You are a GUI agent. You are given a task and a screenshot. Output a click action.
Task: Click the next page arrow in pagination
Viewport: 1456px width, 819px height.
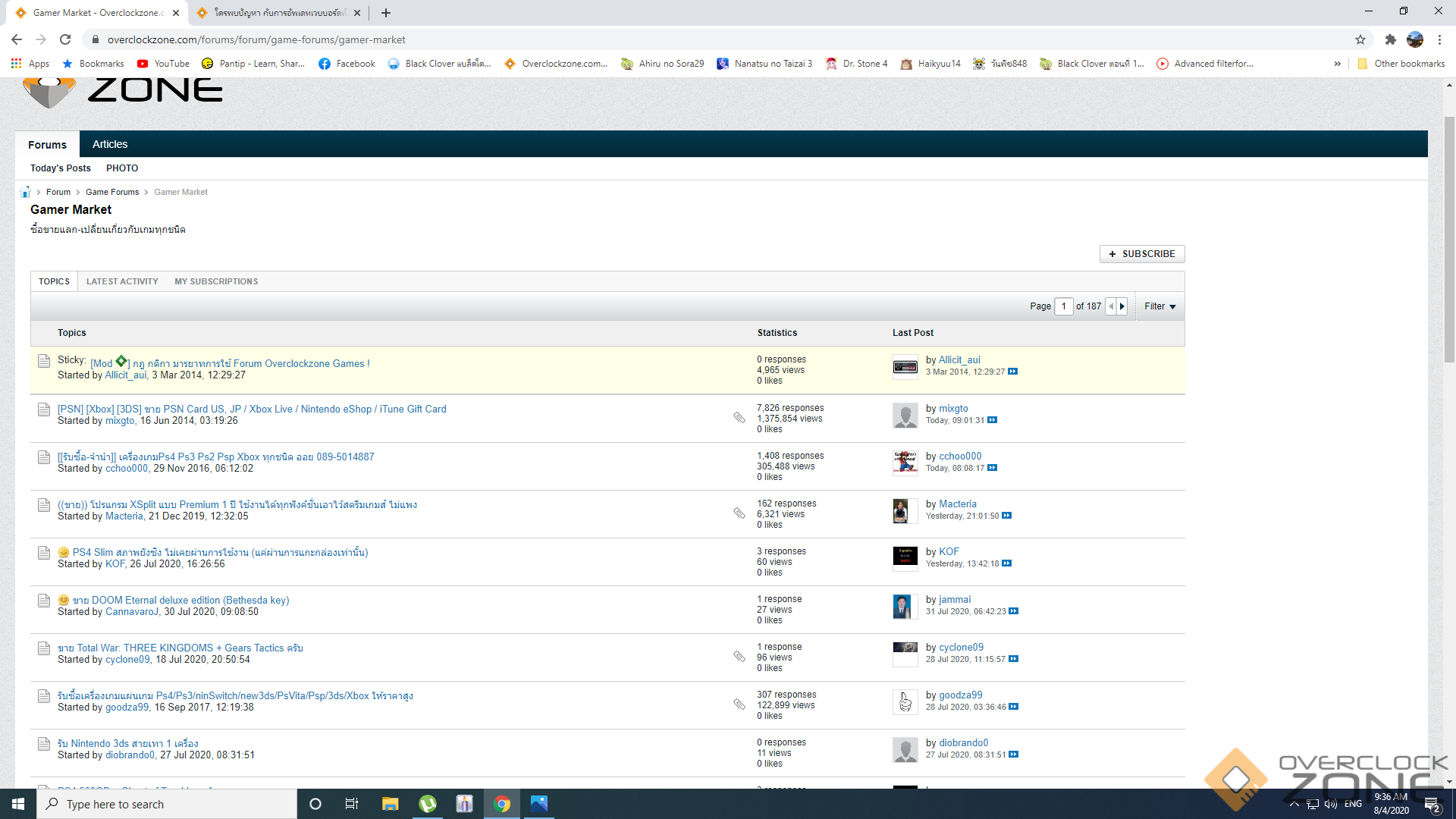1122,306
